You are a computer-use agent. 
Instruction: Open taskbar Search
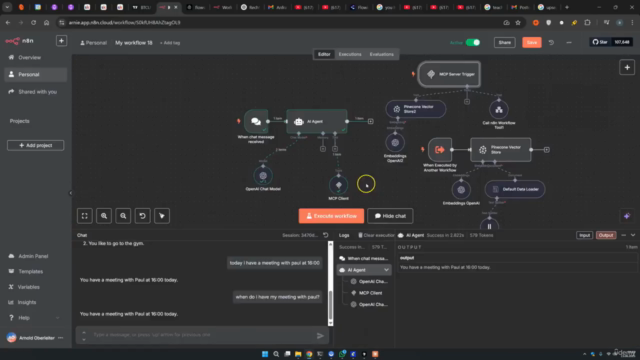pyautogui.click(x=276, y=354)
